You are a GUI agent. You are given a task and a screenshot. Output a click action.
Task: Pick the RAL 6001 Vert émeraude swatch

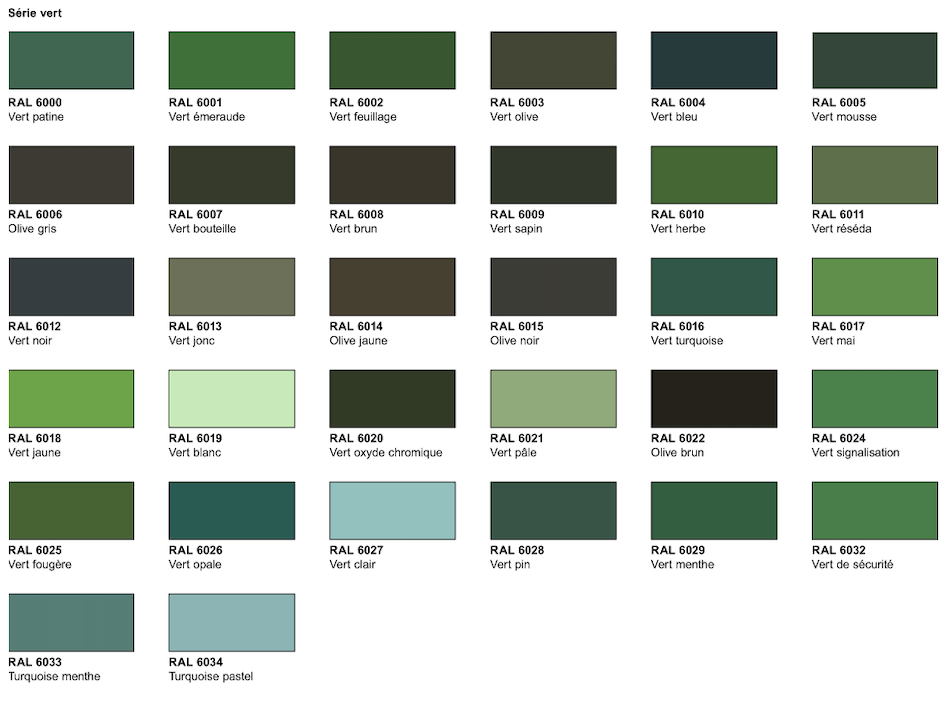coord(232,60)
